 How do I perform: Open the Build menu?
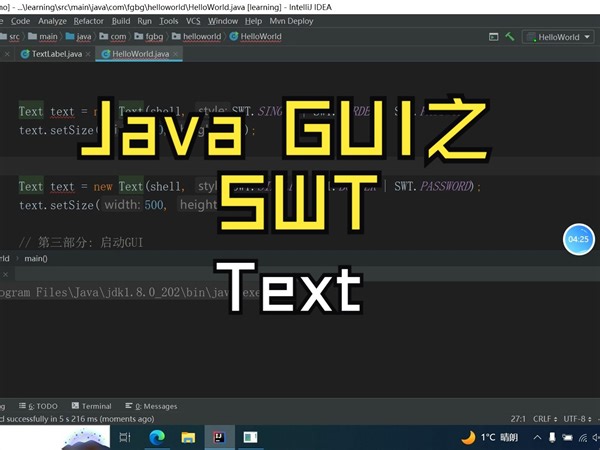pyautogui.click(x=121, y=21)
